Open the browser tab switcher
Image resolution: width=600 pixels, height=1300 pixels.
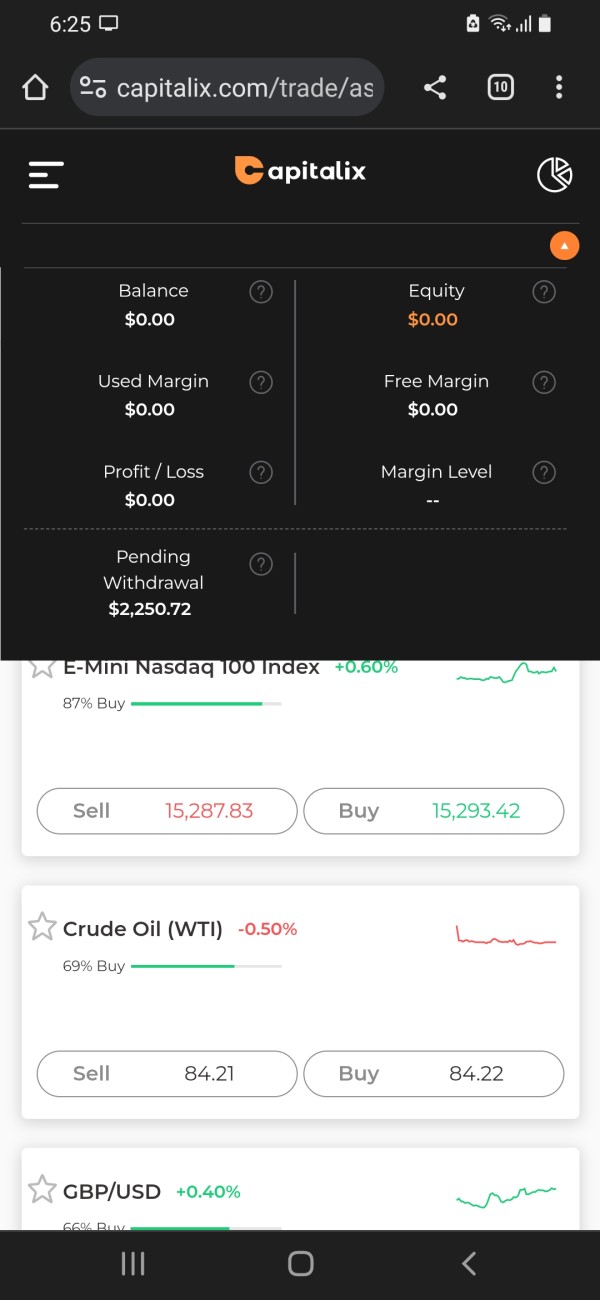pos(500,88)
